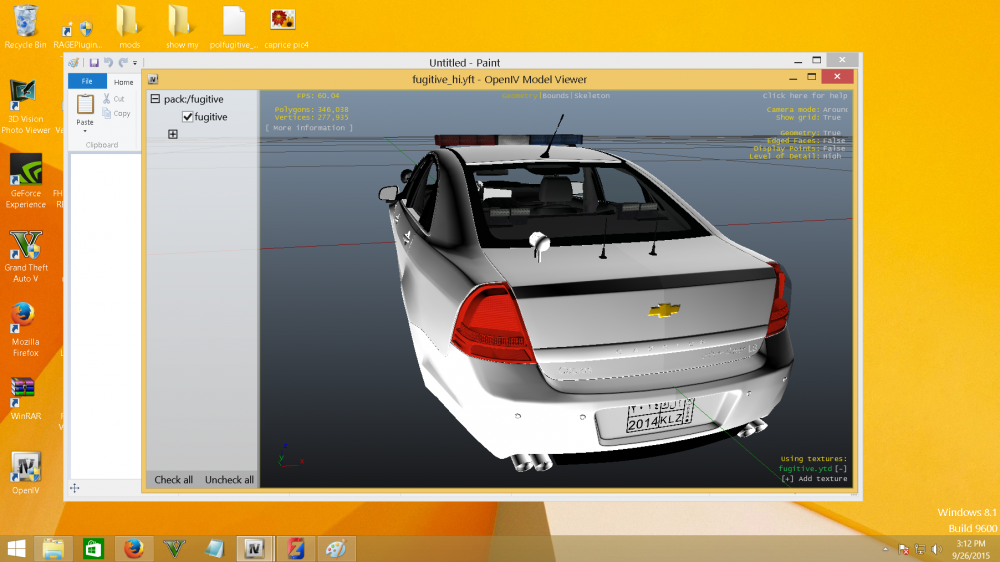Click Cut in Paint's Clipboard group

click(114, 99)
